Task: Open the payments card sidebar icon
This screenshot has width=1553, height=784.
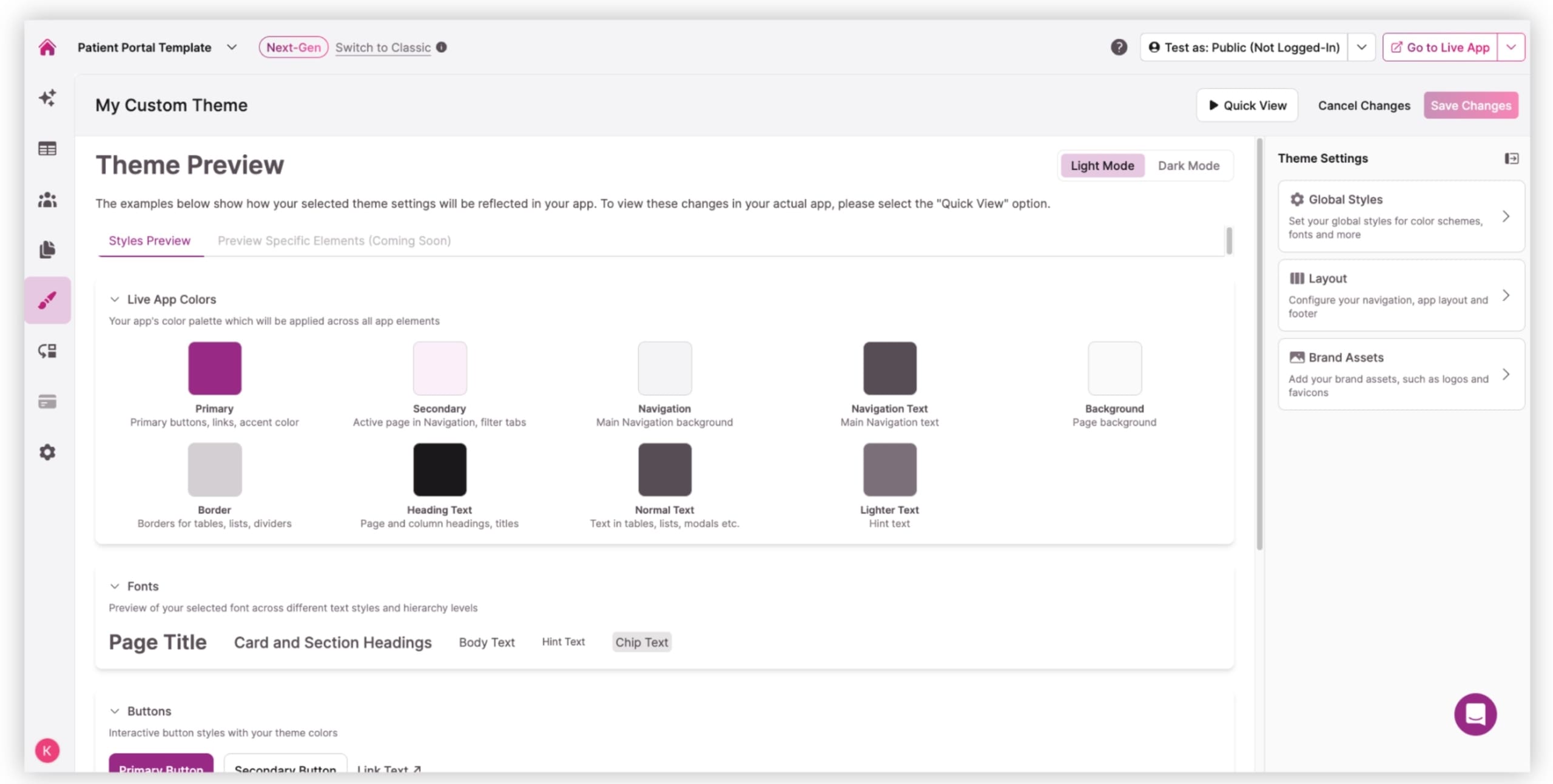Action: [47, 401]
